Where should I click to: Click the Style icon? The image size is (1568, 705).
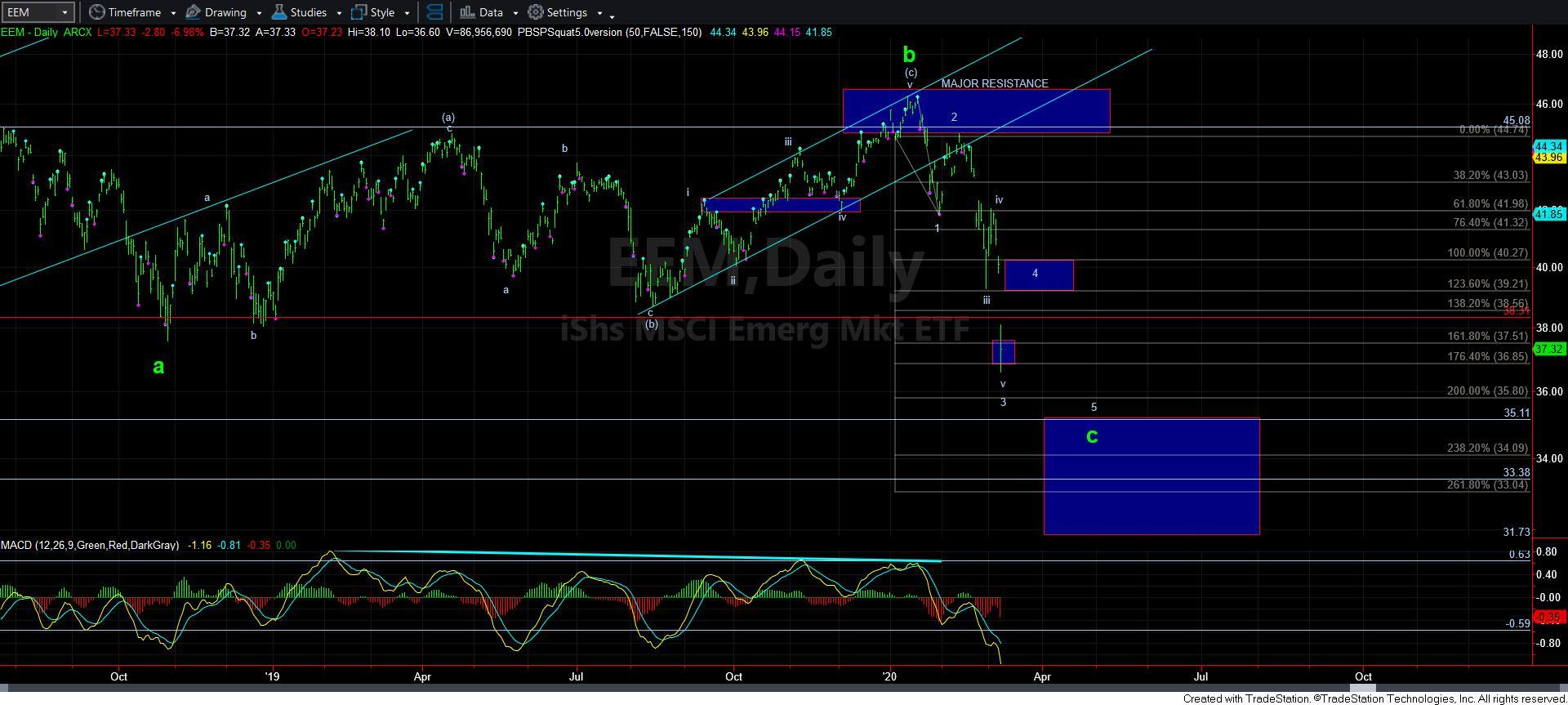[x=359, y=12]
